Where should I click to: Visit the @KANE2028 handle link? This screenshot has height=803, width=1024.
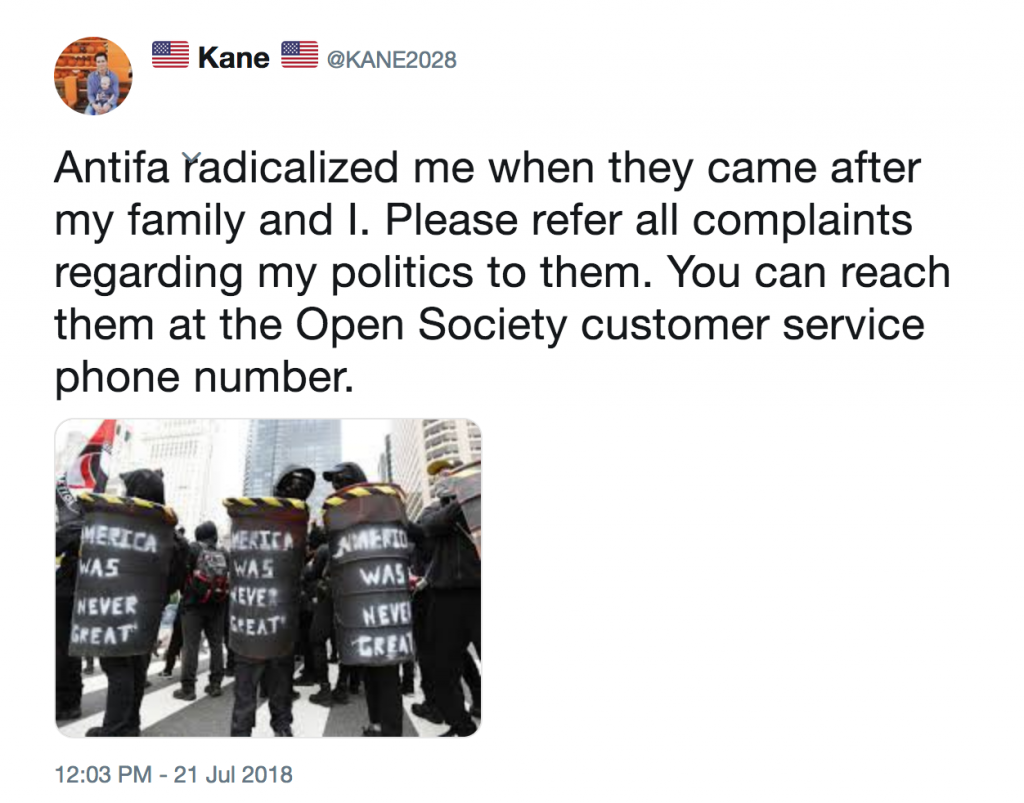391,60
